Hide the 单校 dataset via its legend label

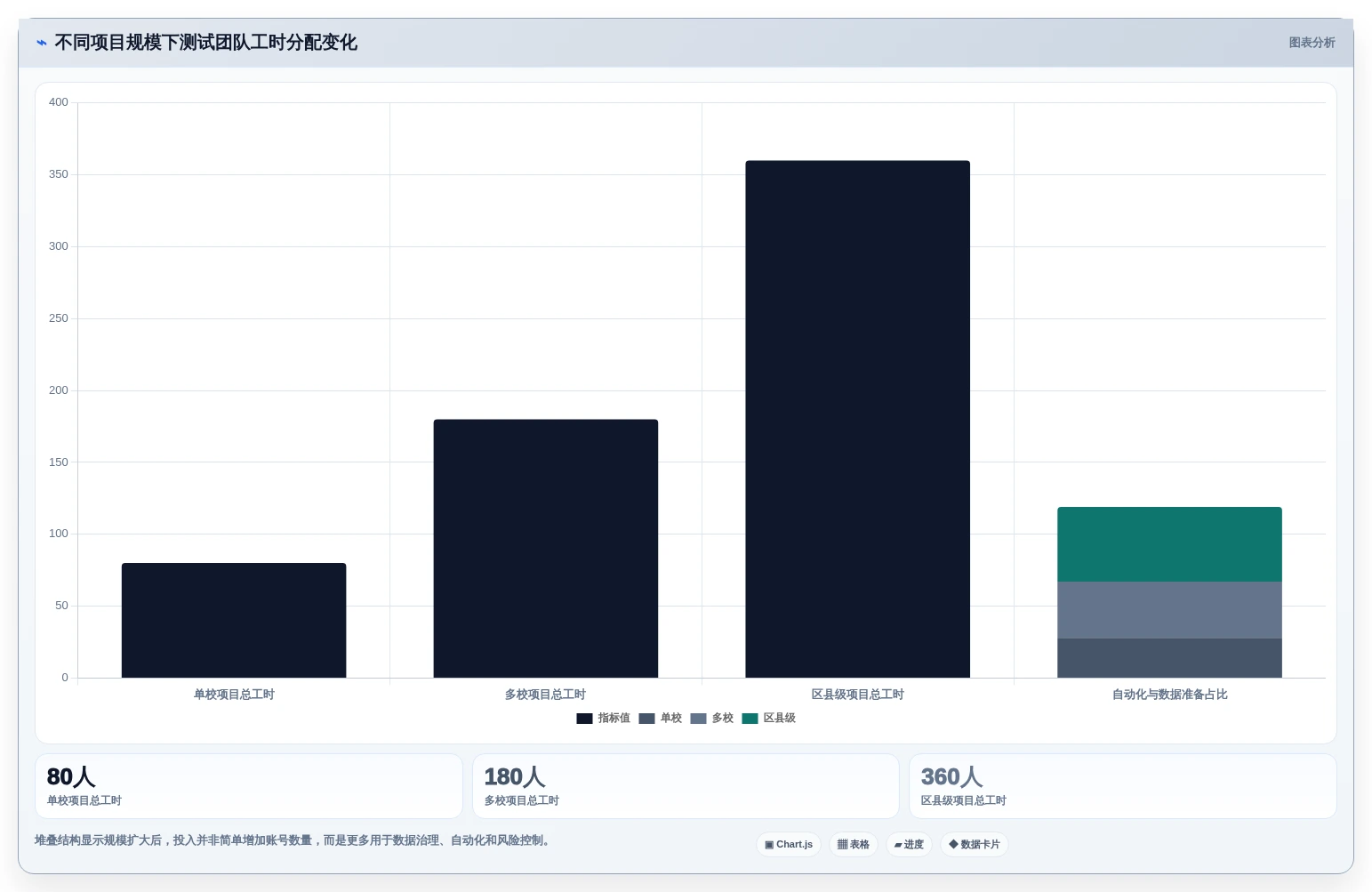tap(670, 719)
